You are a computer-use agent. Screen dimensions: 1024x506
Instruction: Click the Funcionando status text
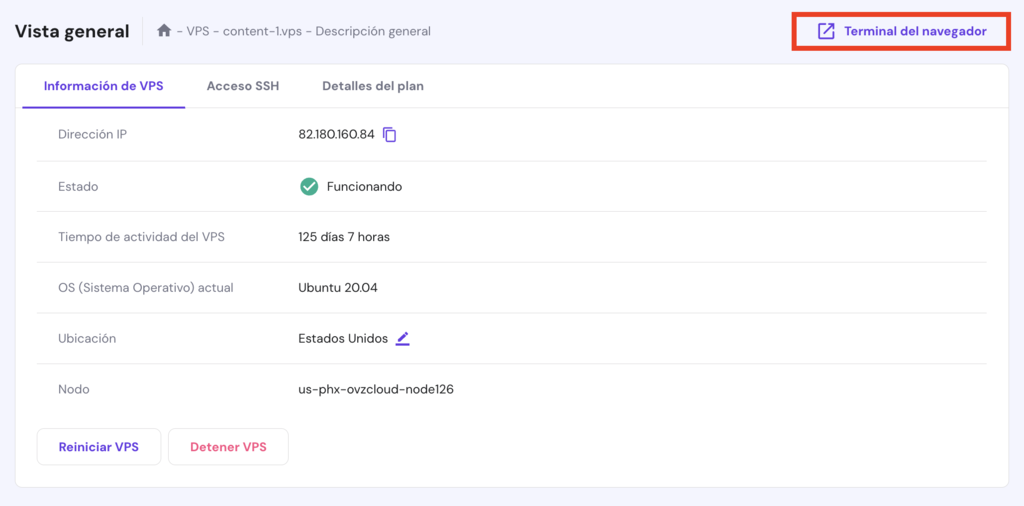coord(364,186)
